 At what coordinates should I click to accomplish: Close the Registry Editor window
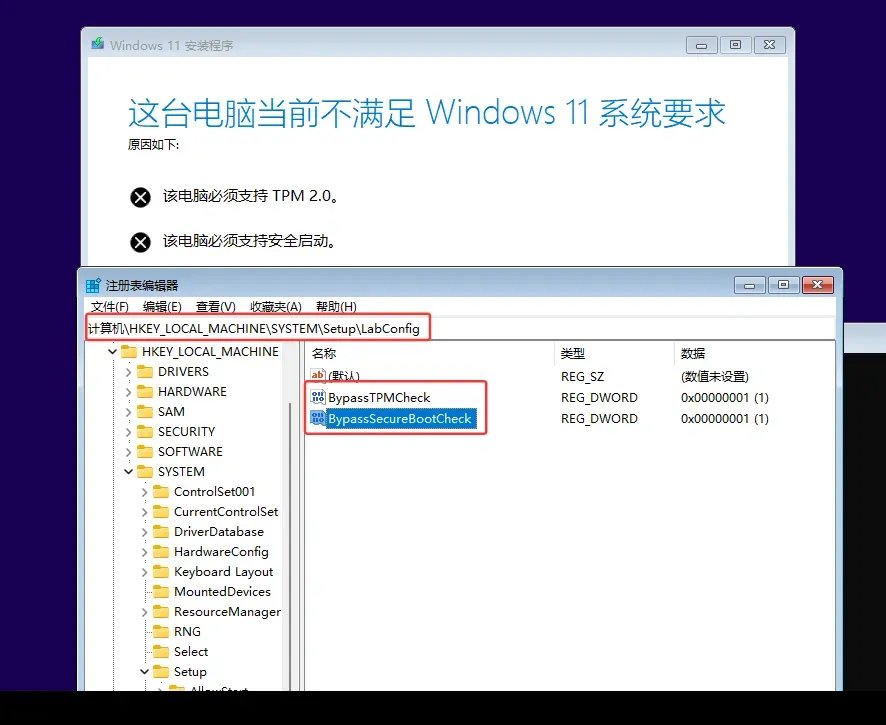pyautogui.click(x=817, y=285)
